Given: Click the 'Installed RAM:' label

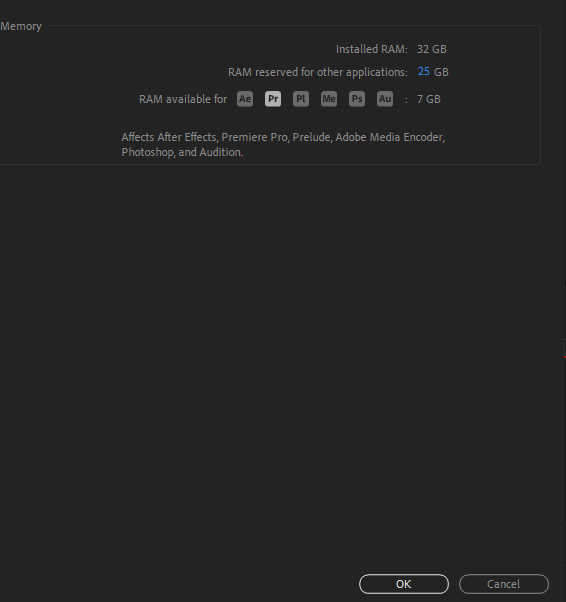Looking at the screenshot, I should (x=372, y=49).
